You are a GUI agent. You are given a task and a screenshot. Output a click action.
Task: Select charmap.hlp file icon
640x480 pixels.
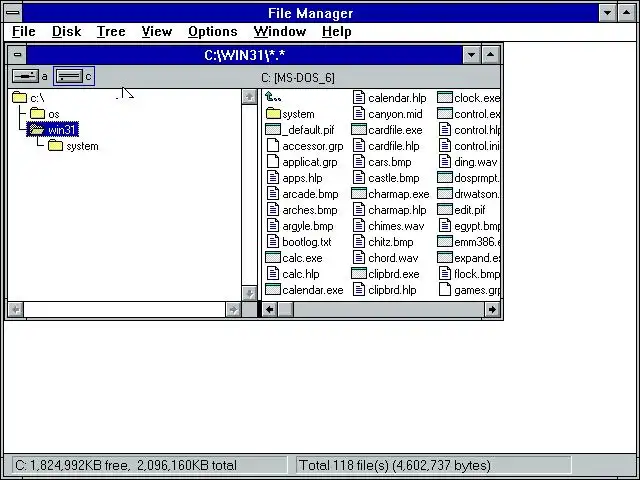coord(359,210)
